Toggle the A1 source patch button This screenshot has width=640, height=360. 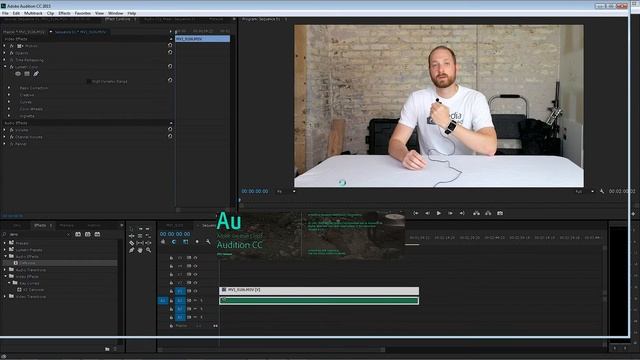click(162, 300)
